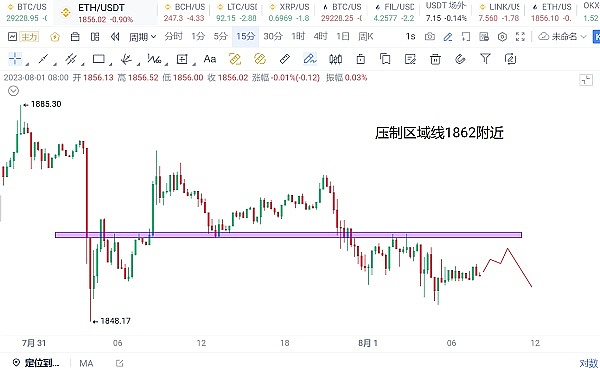This screenshot has width=600, height=373.
Task: Expand trend line tool submenu arrow
Action: [x=55, y=64]
